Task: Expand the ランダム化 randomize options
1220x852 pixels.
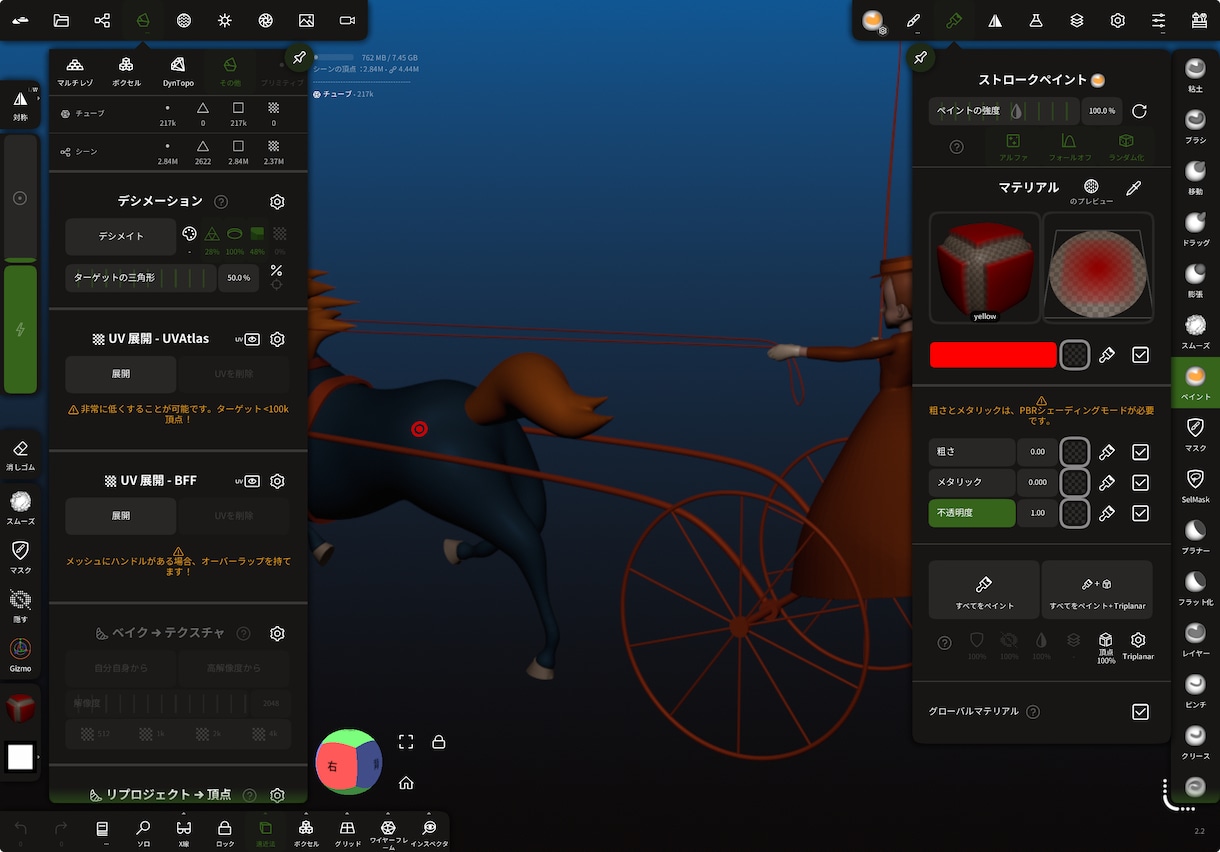Action: 1126,147
